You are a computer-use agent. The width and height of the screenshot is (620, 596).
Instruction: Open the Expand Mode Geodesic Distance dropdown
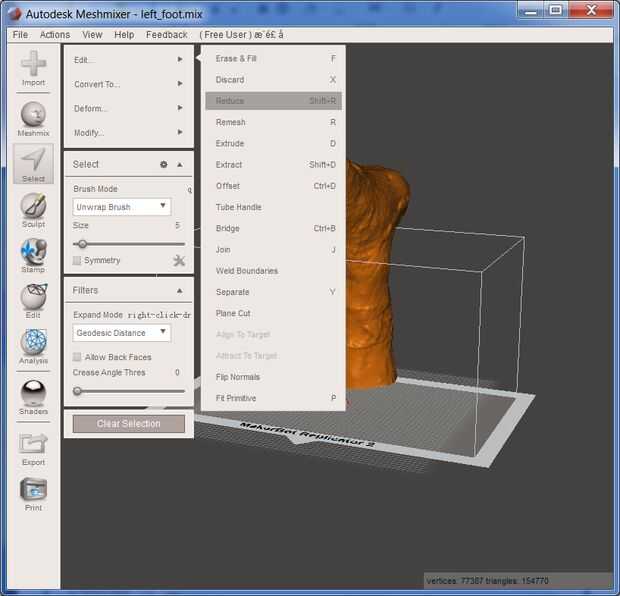[121, 333]
